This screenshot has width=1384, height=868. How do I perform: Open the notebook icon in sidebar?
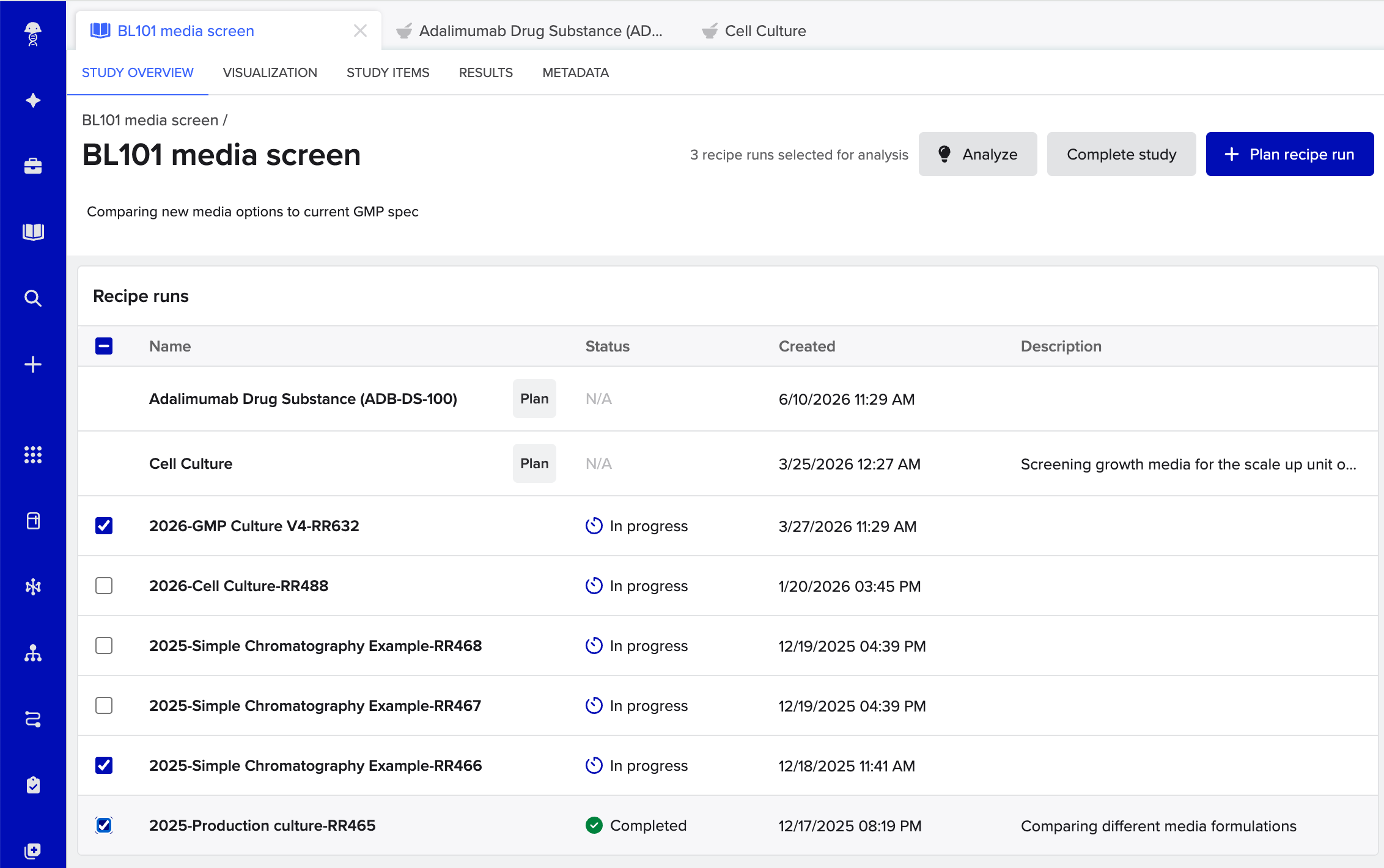coord(33,521)
